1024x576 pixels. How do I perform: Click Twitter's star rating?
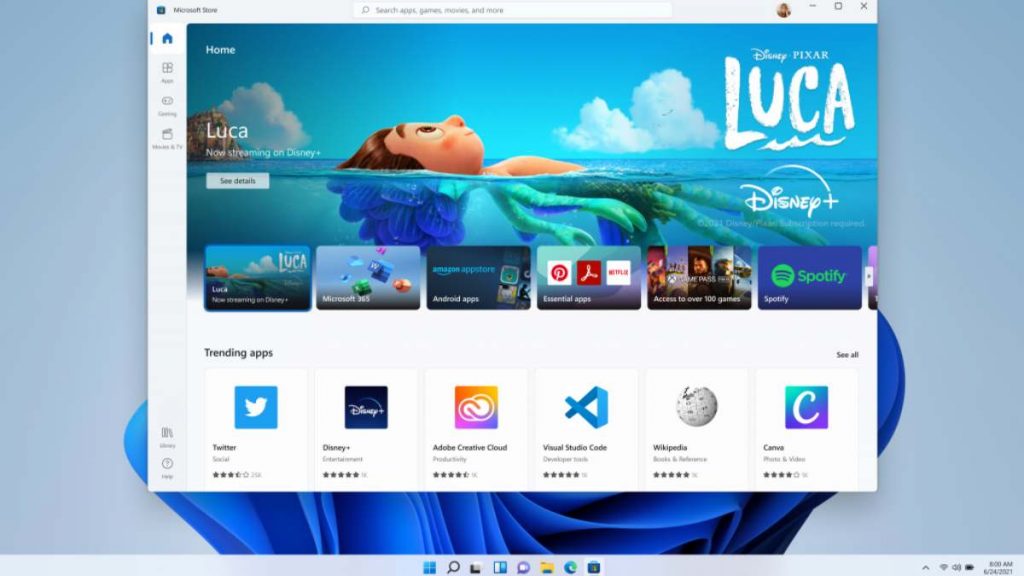(231, 475)
